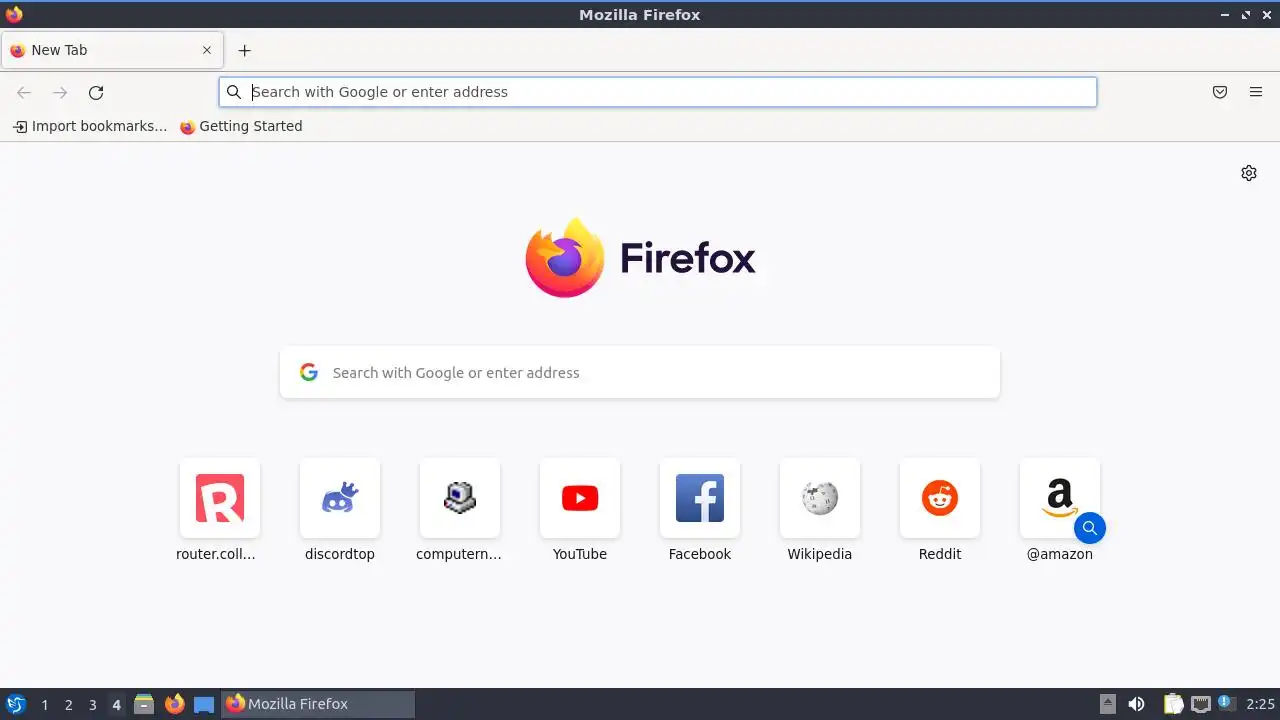The width and height of the screenshot is (1280, 720).
Task: Click the tray eject/removable media icon
Action: pos(1108,704)
